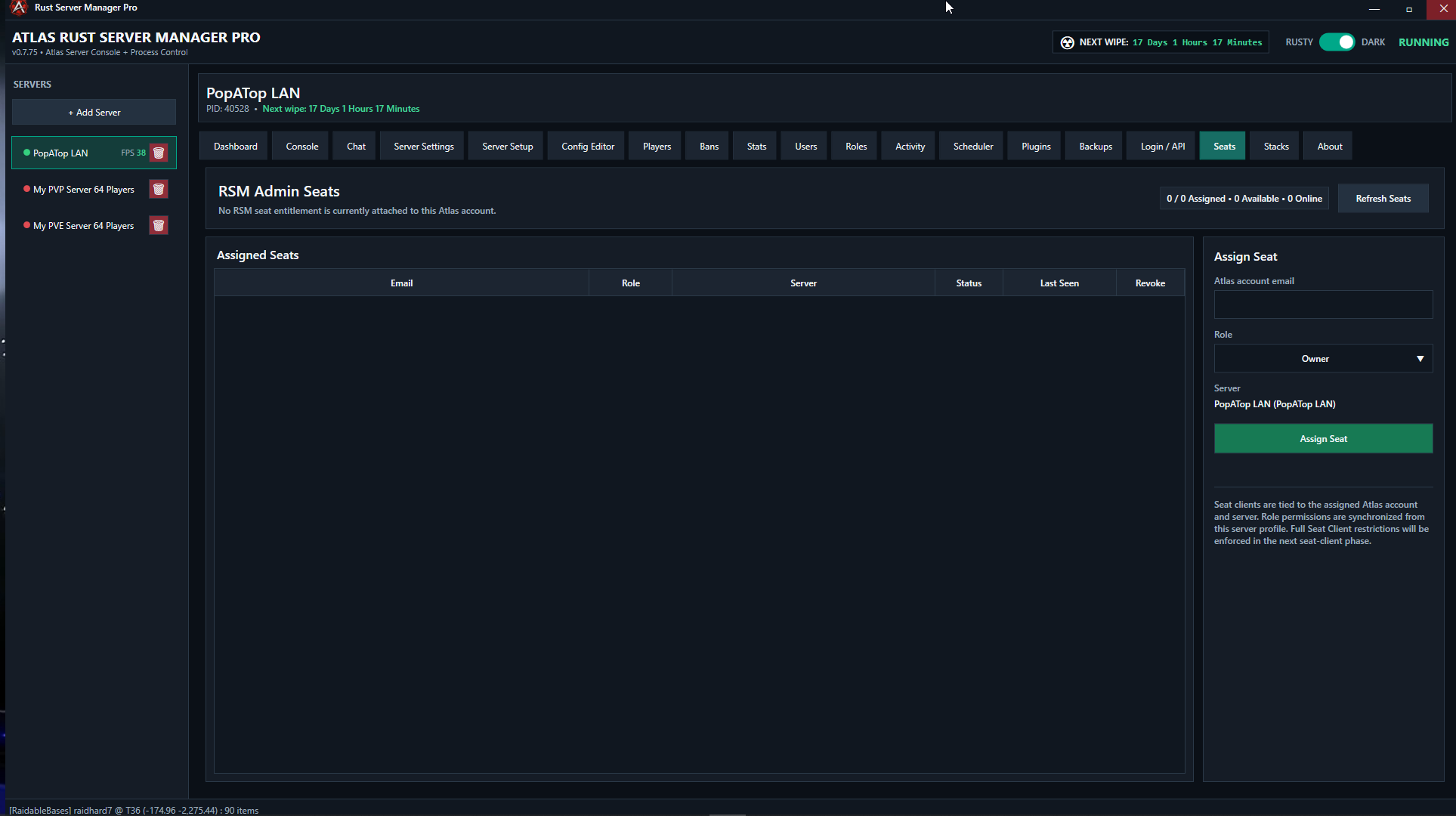Image resolution: width=1456 pixels, height=816 pixels.
Task: Click the Email column header
Action: click(x=401, y=283)
